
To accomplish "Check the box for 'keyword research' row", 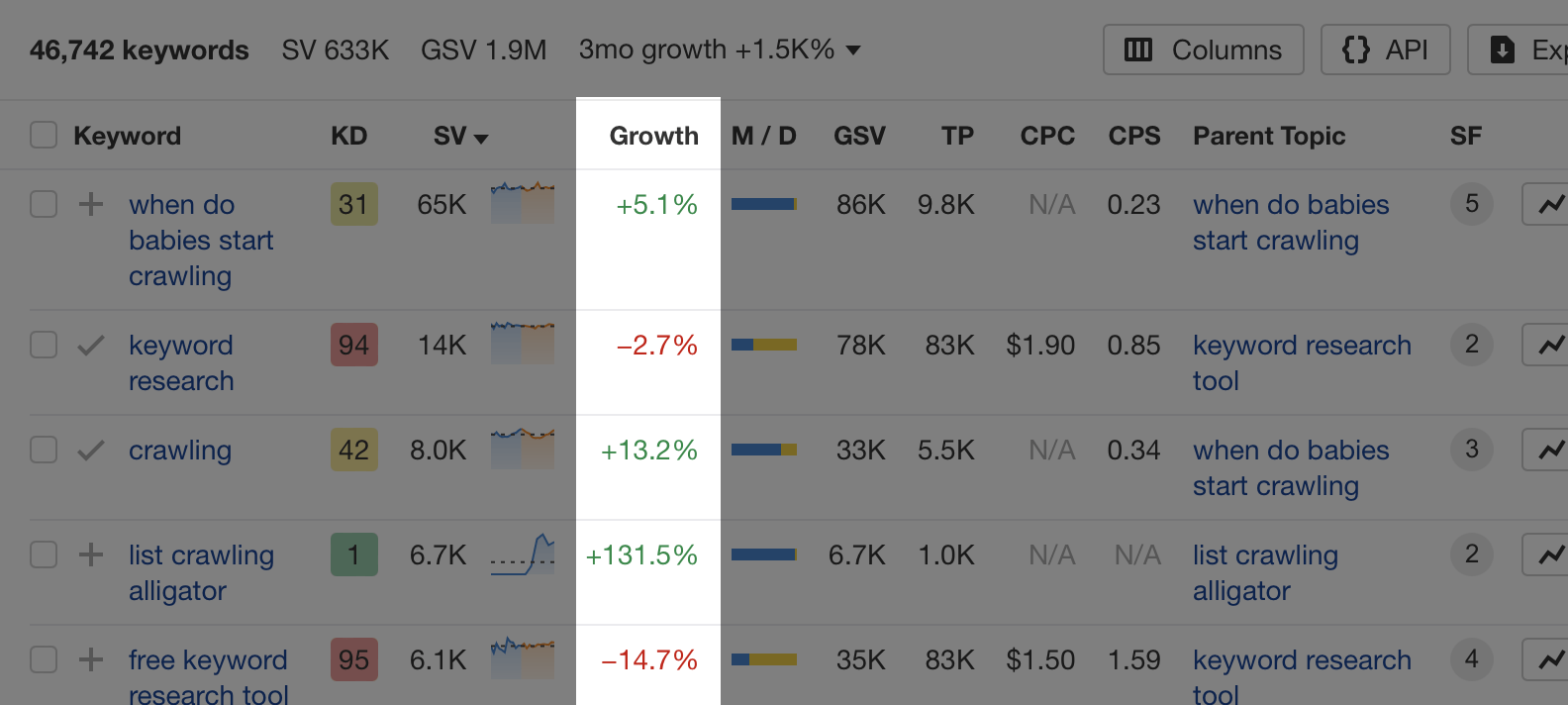I will [44, 346].
